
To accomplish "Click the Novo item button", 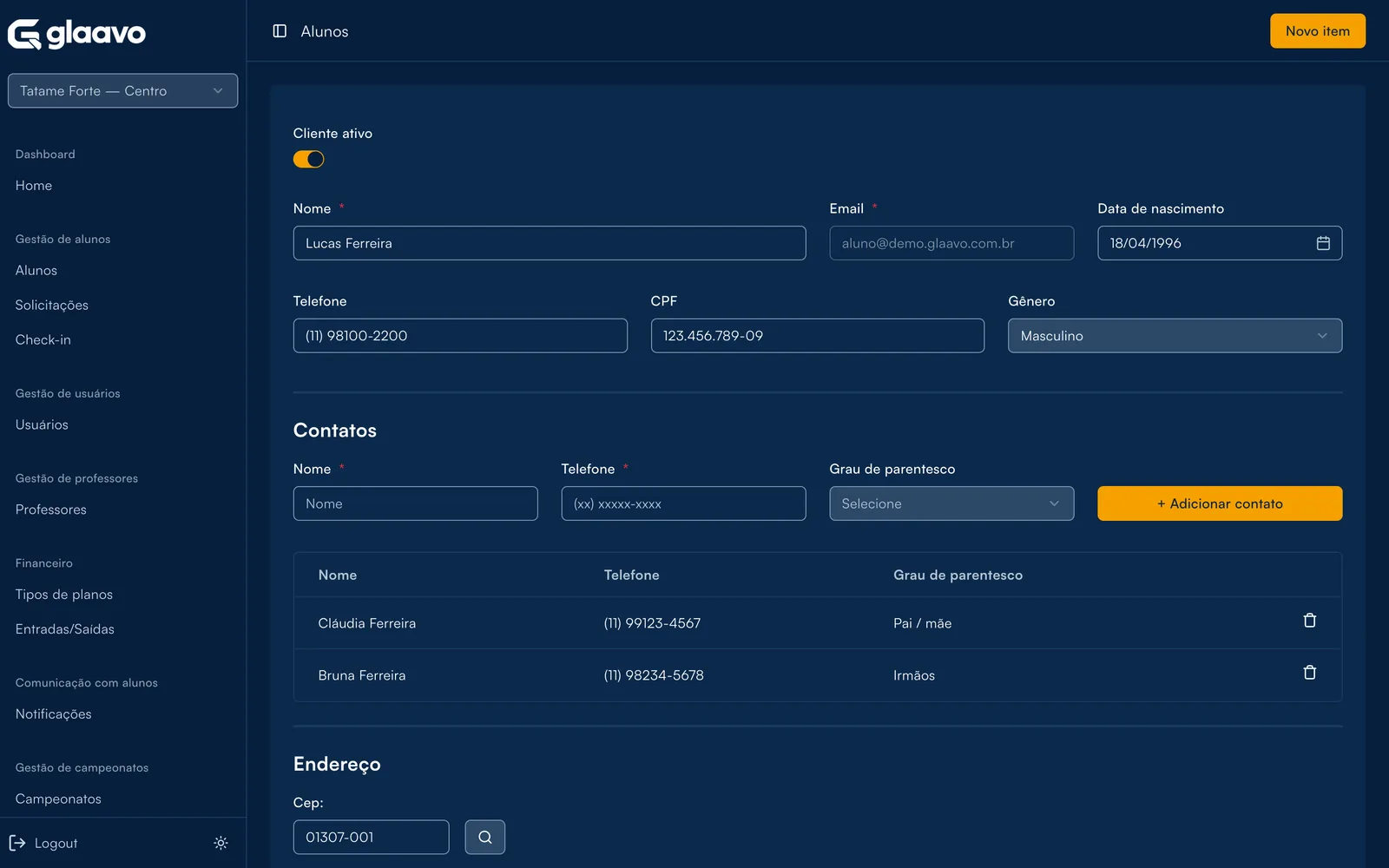I will tap(1318, 31).
